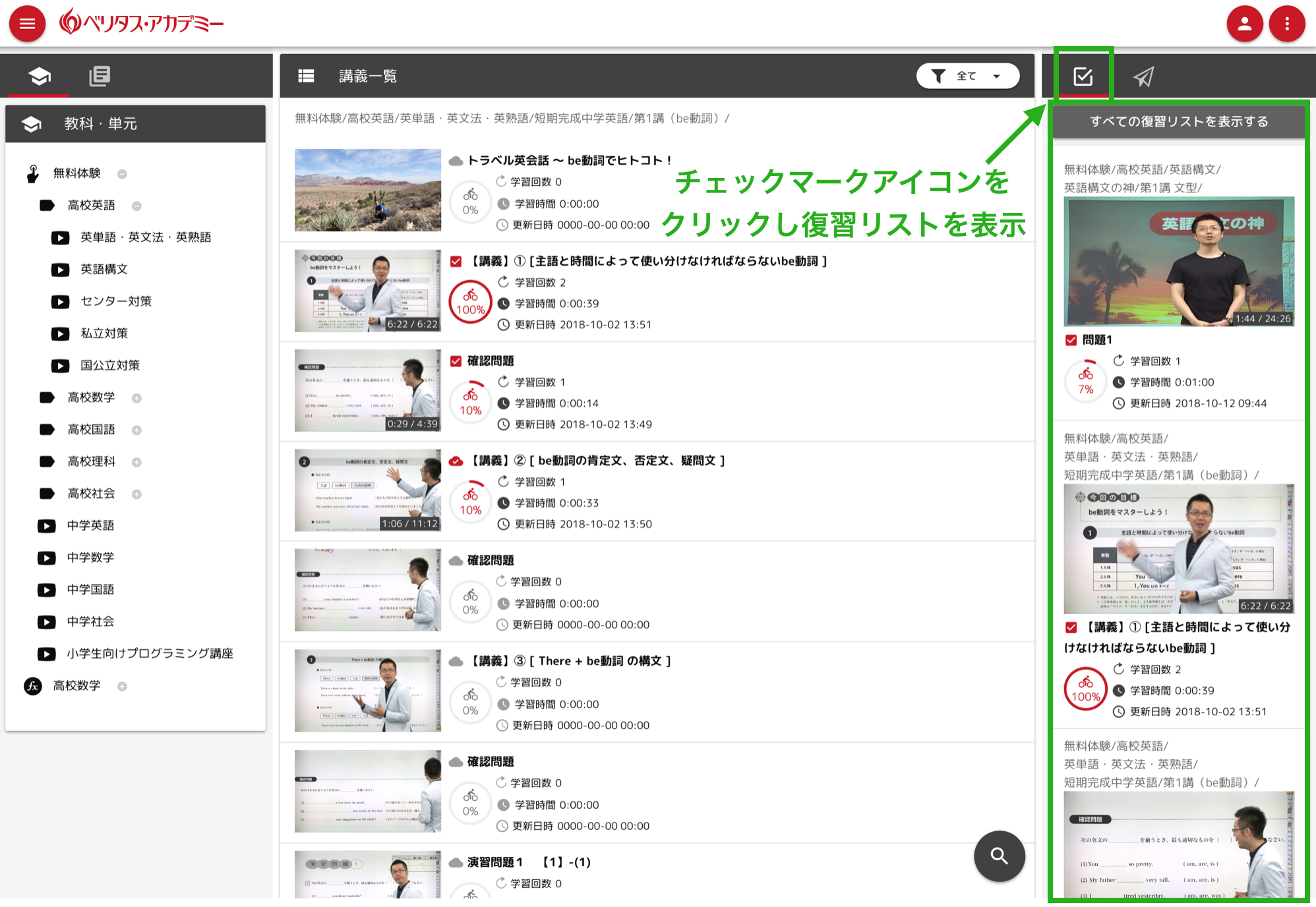Click the 教科・単元 panel header
Image resolution: width=1316 pixels, height=907 pixels.
click(x=136, y=124)
